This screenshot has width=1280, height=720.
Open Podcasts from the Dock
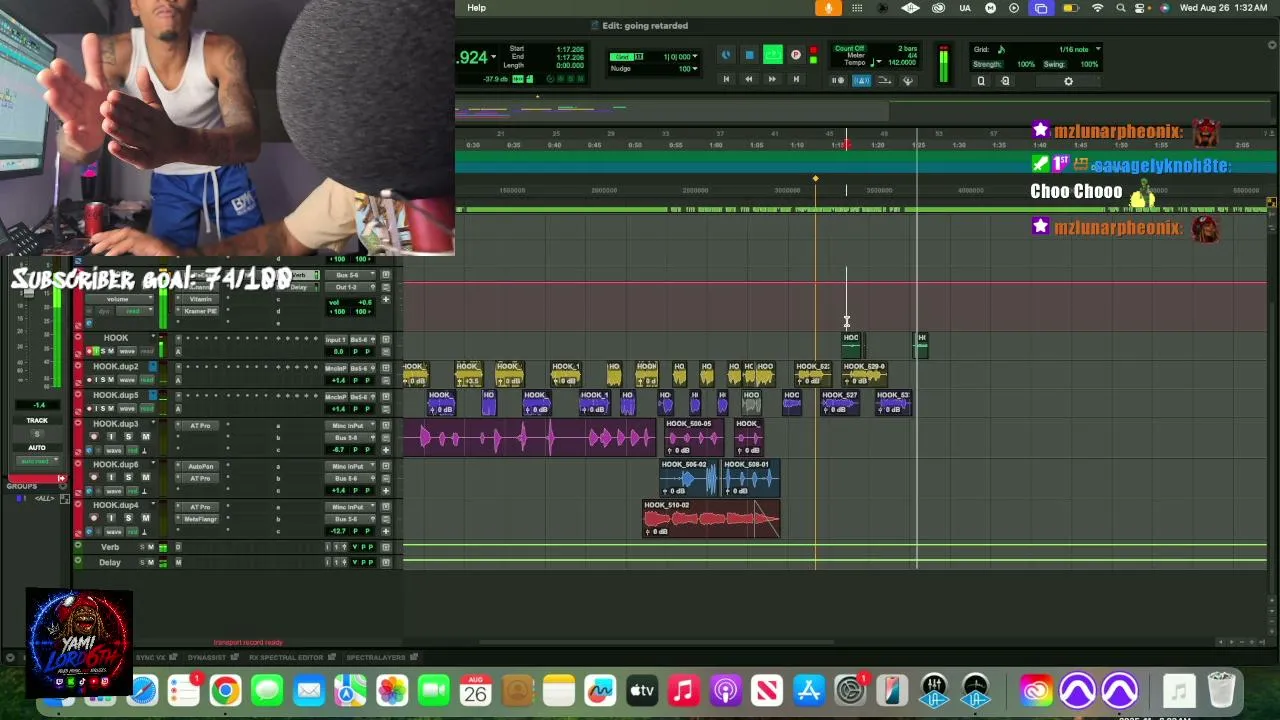725,690
